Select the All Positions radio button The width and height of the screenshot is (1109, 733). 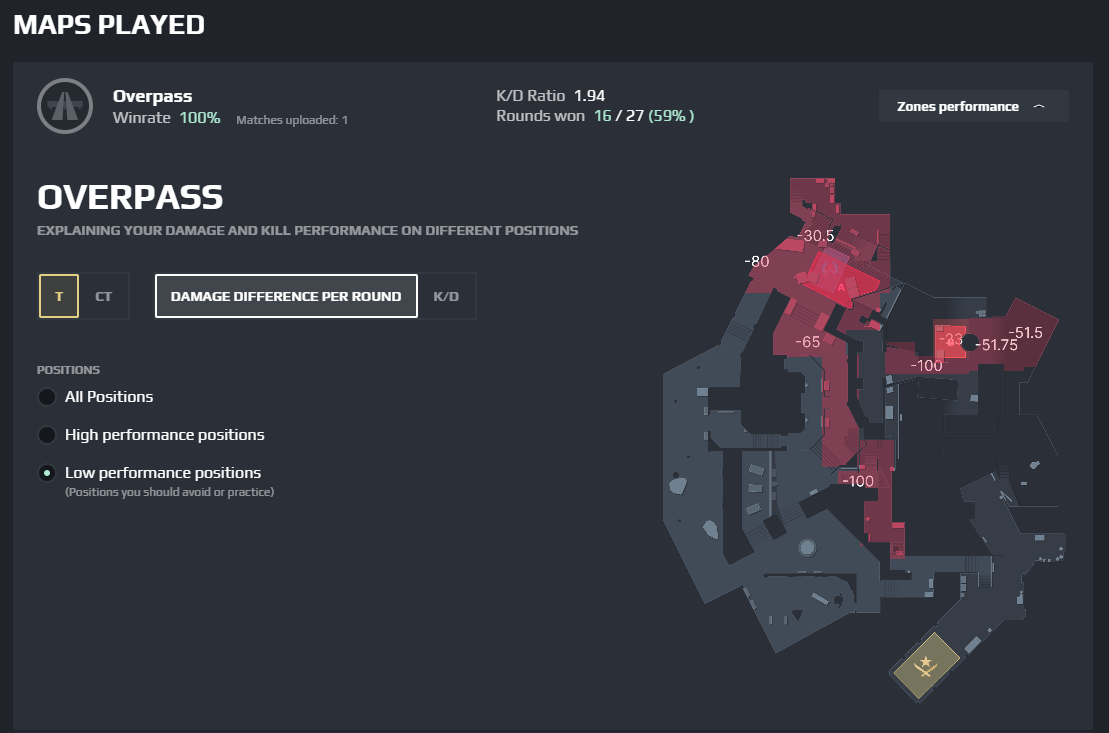pos(47,397)
